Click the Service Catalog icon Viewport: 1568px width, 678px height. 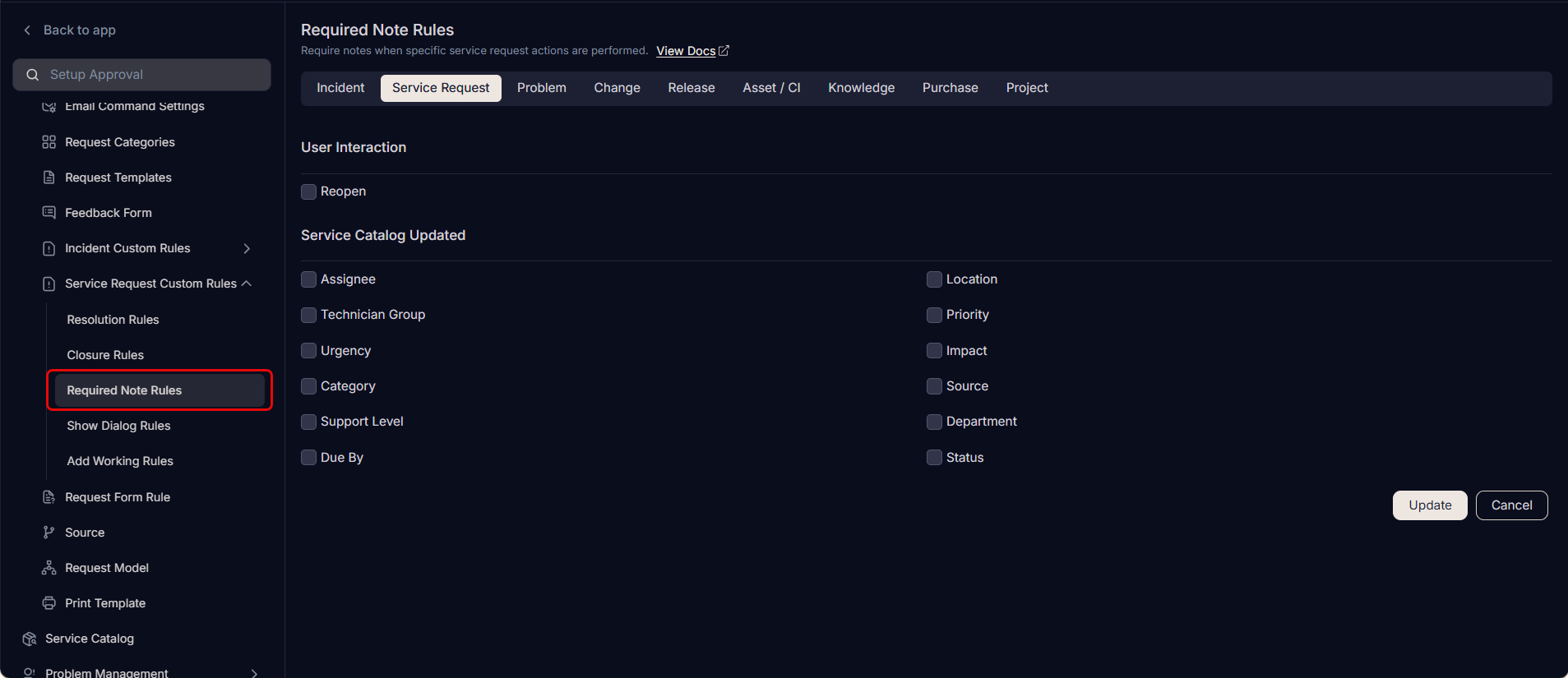point(30,639)
